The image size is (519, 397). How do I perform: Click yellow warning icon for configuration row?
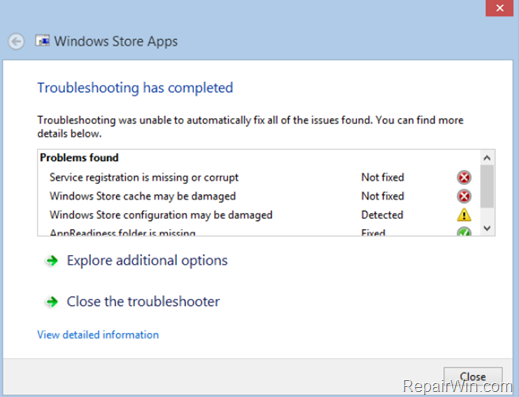[x=464, y=215]
